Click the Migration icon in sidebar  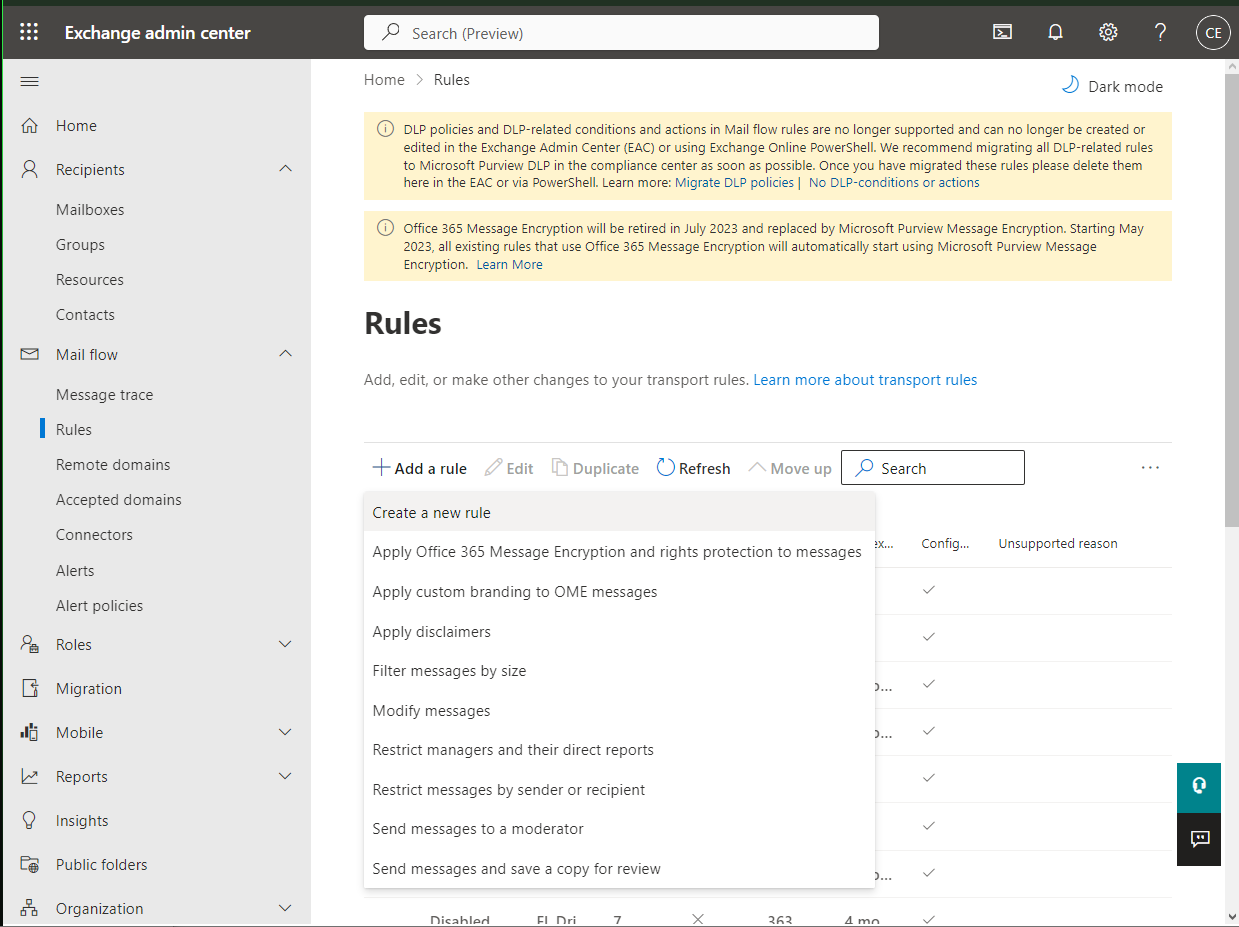(30, 688)
